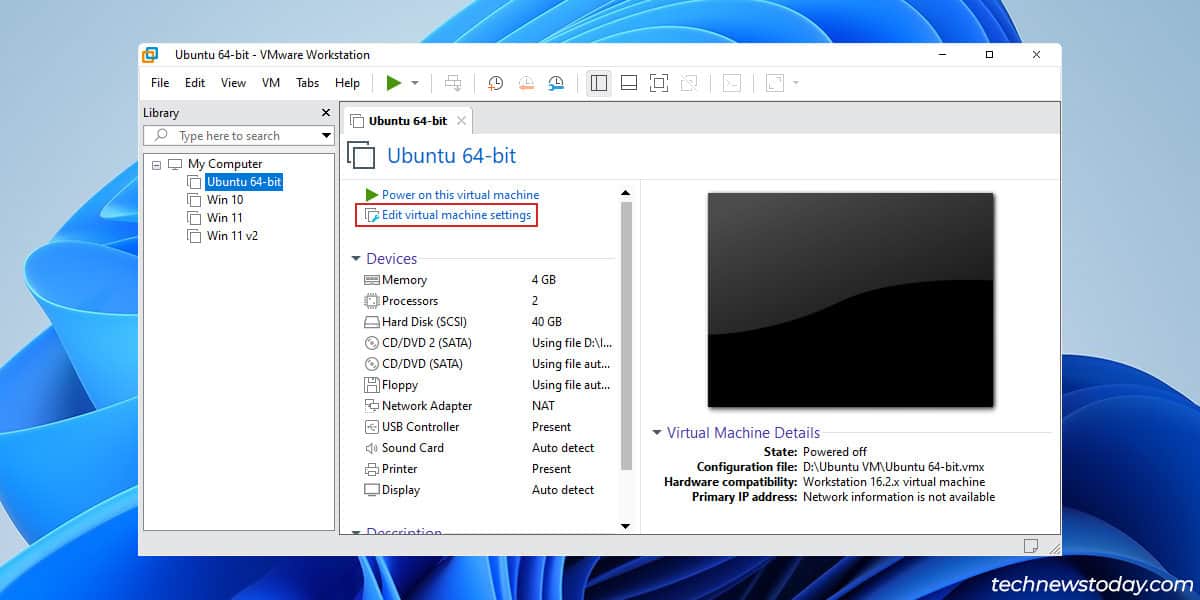Take a snapshot using clock icon

tap(495, 83)
